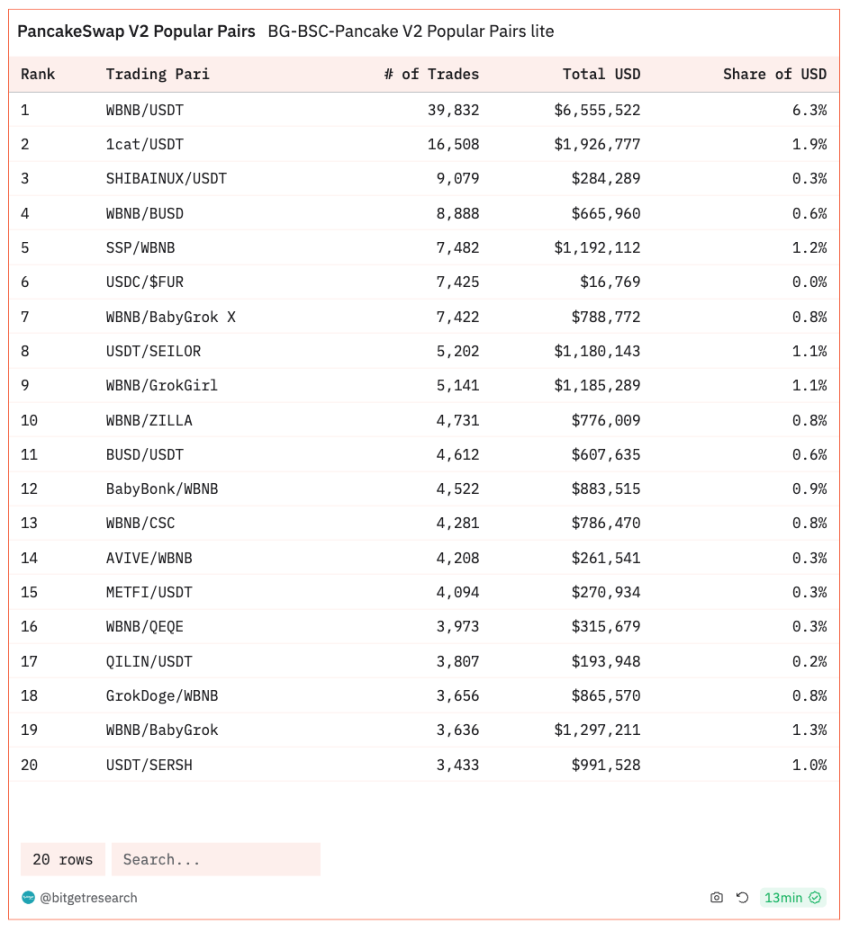Select the USDT/SERSH pair cell
Viewport: 850px width, 932px height.
tap(149, 765)
